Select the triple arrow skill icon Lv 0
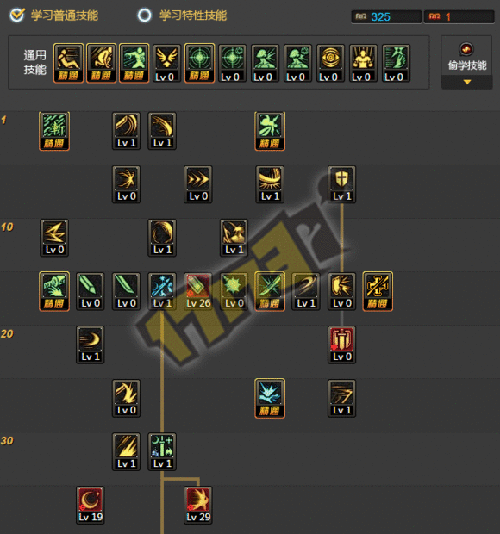The width and height of the screenshot is (500, 534). tap(198, 184)
